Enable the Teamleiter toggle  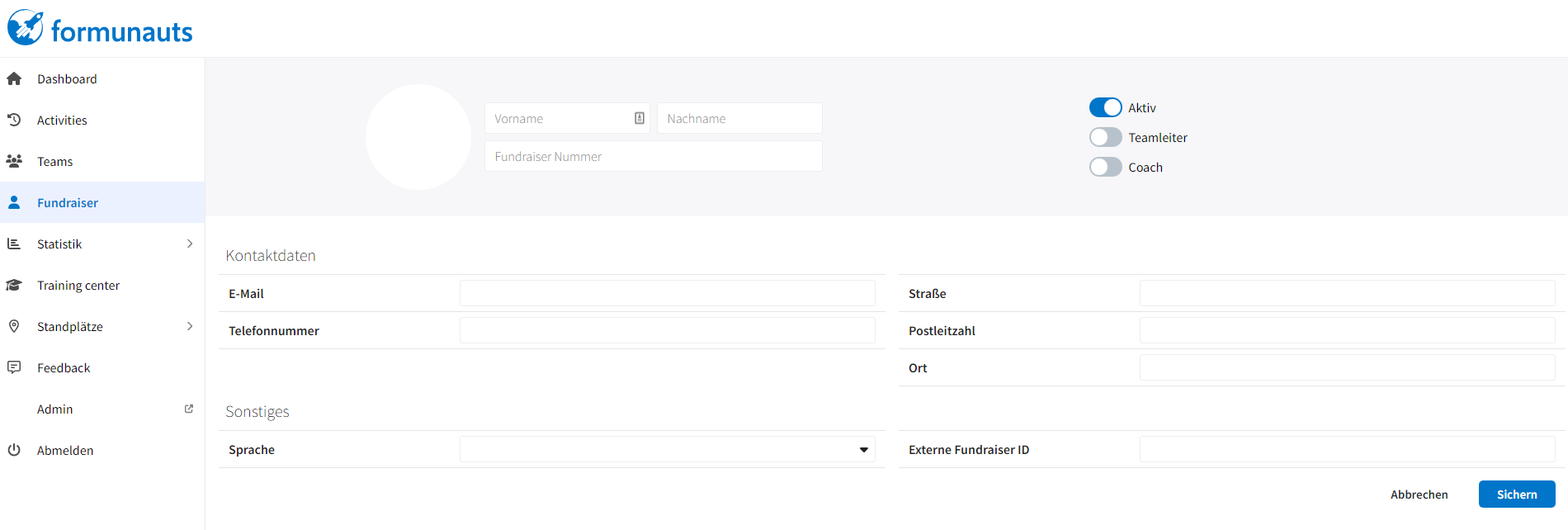tap(1105, 137)
